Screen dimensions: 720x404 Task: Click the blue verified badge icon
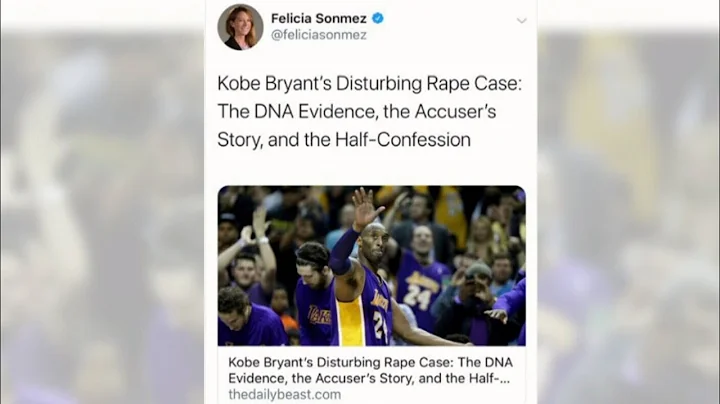(x=378, y=18)
